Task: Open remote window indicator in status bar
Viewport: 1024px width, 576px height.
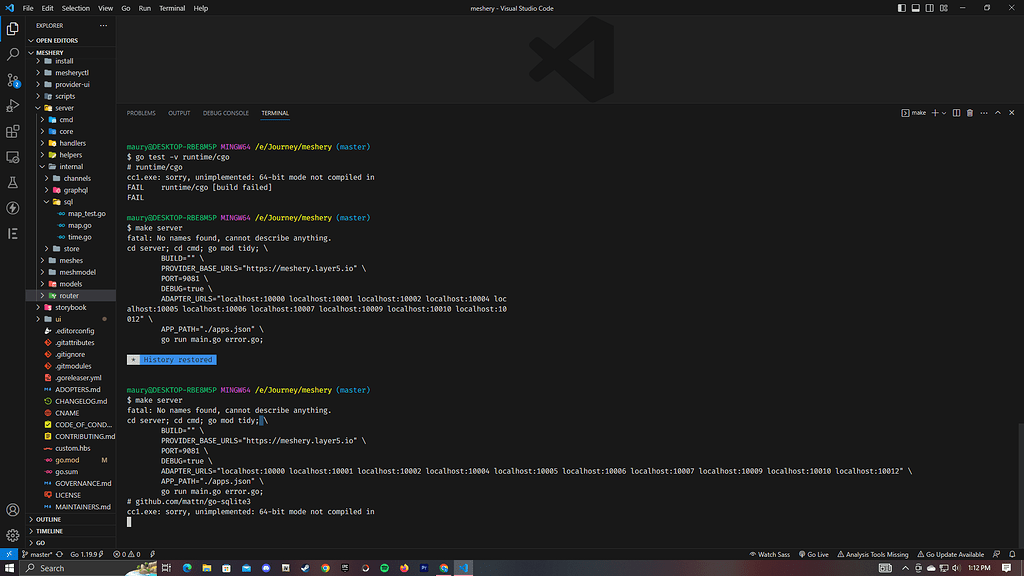Action: pyautogui.click(x=8, y=554)
